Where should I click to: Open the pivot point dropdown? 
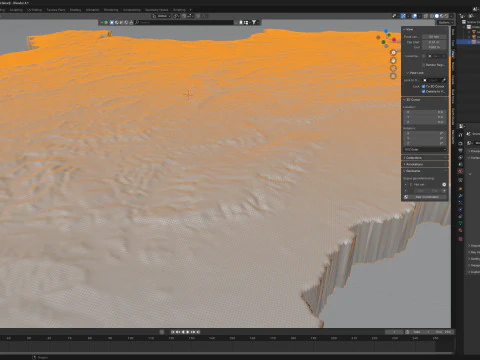(177, 16)
